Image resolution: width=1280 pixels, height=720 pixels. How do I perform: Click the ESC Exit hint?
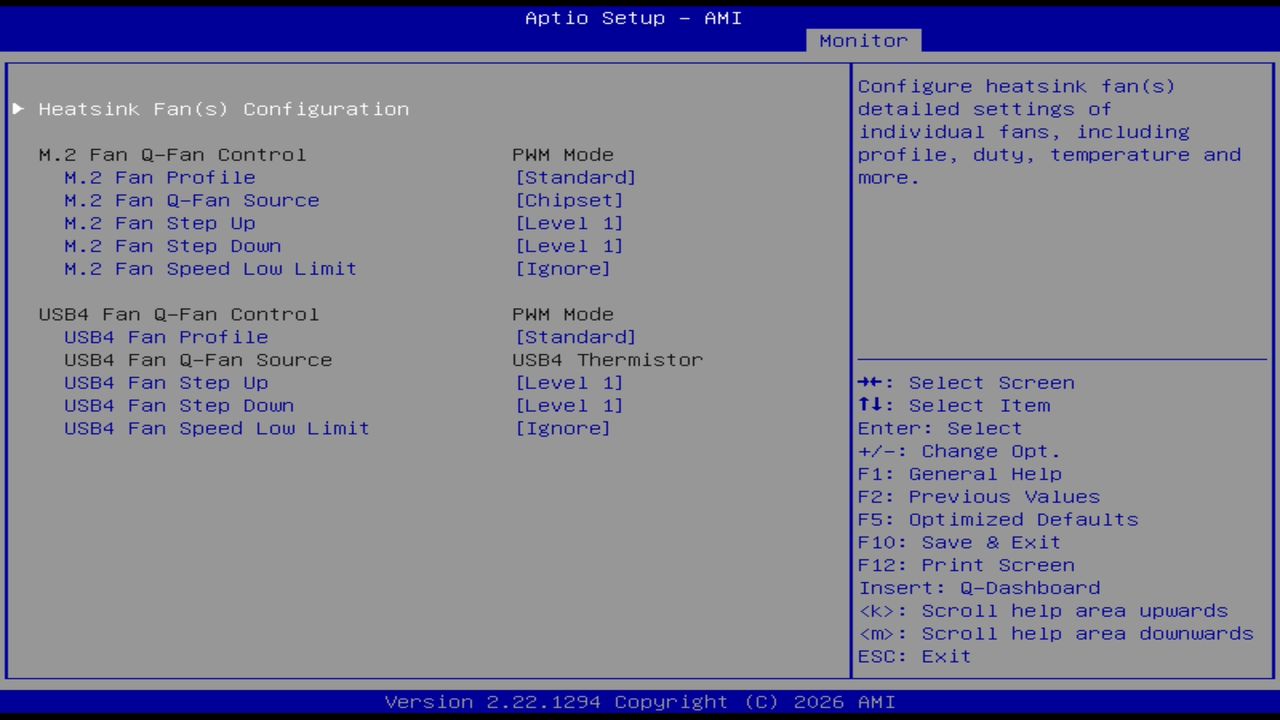tap(913, 656)
